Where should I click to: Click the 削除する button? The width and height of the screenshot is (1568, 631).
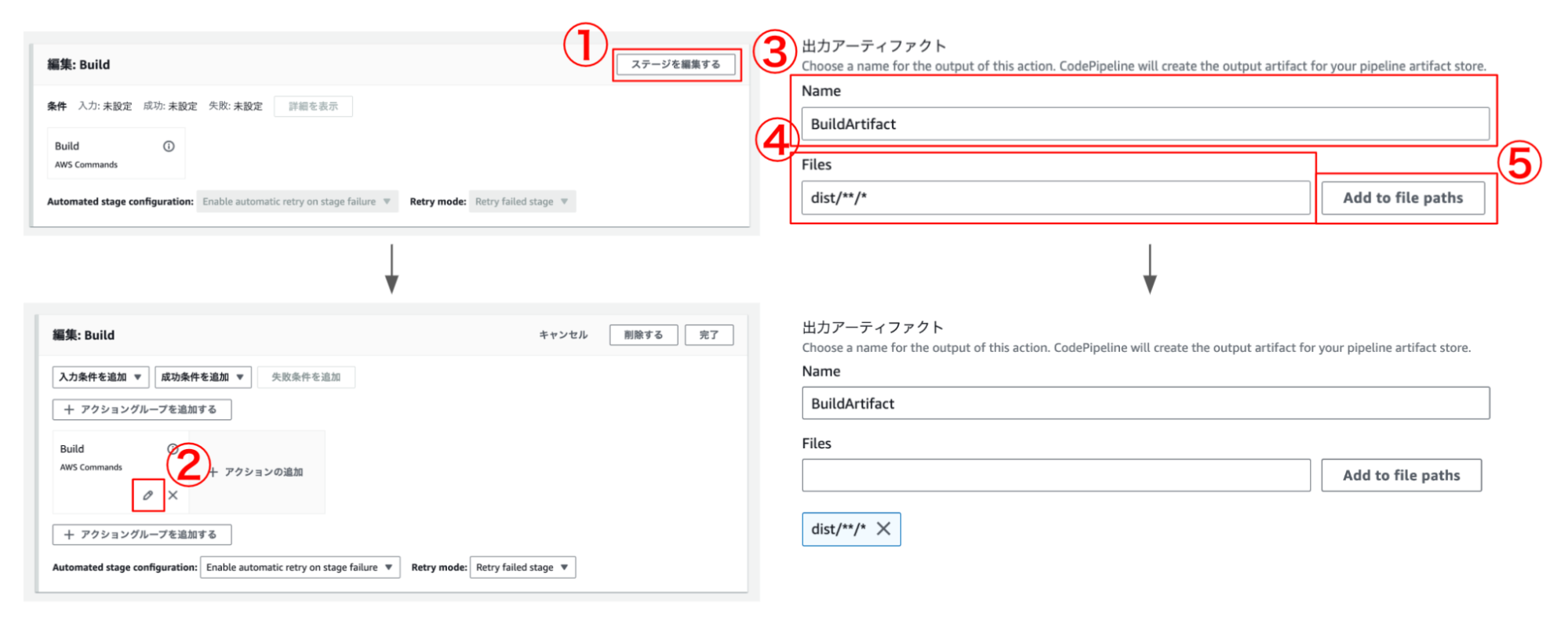pyautogui.click(x=643, y=335)
